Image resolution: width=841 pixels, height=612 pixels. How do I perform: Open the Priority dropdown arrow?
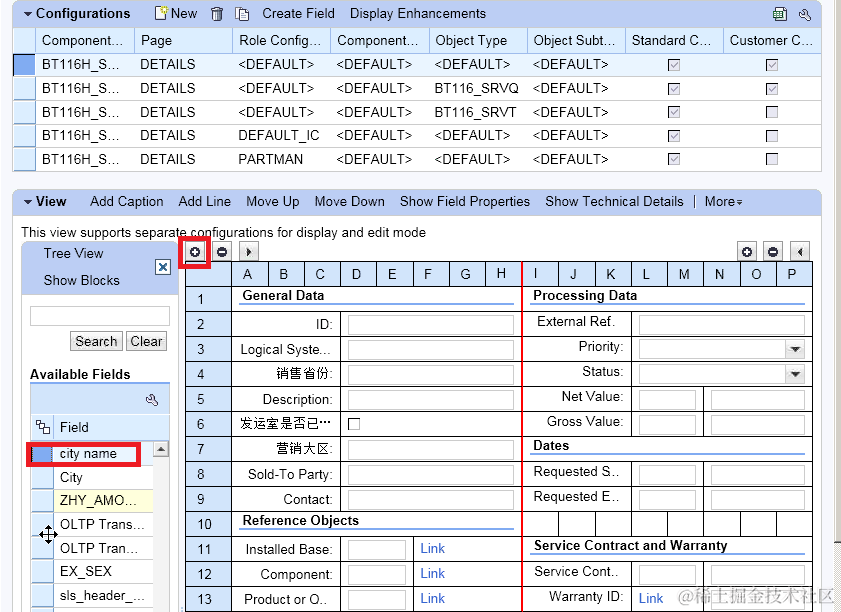795,350
